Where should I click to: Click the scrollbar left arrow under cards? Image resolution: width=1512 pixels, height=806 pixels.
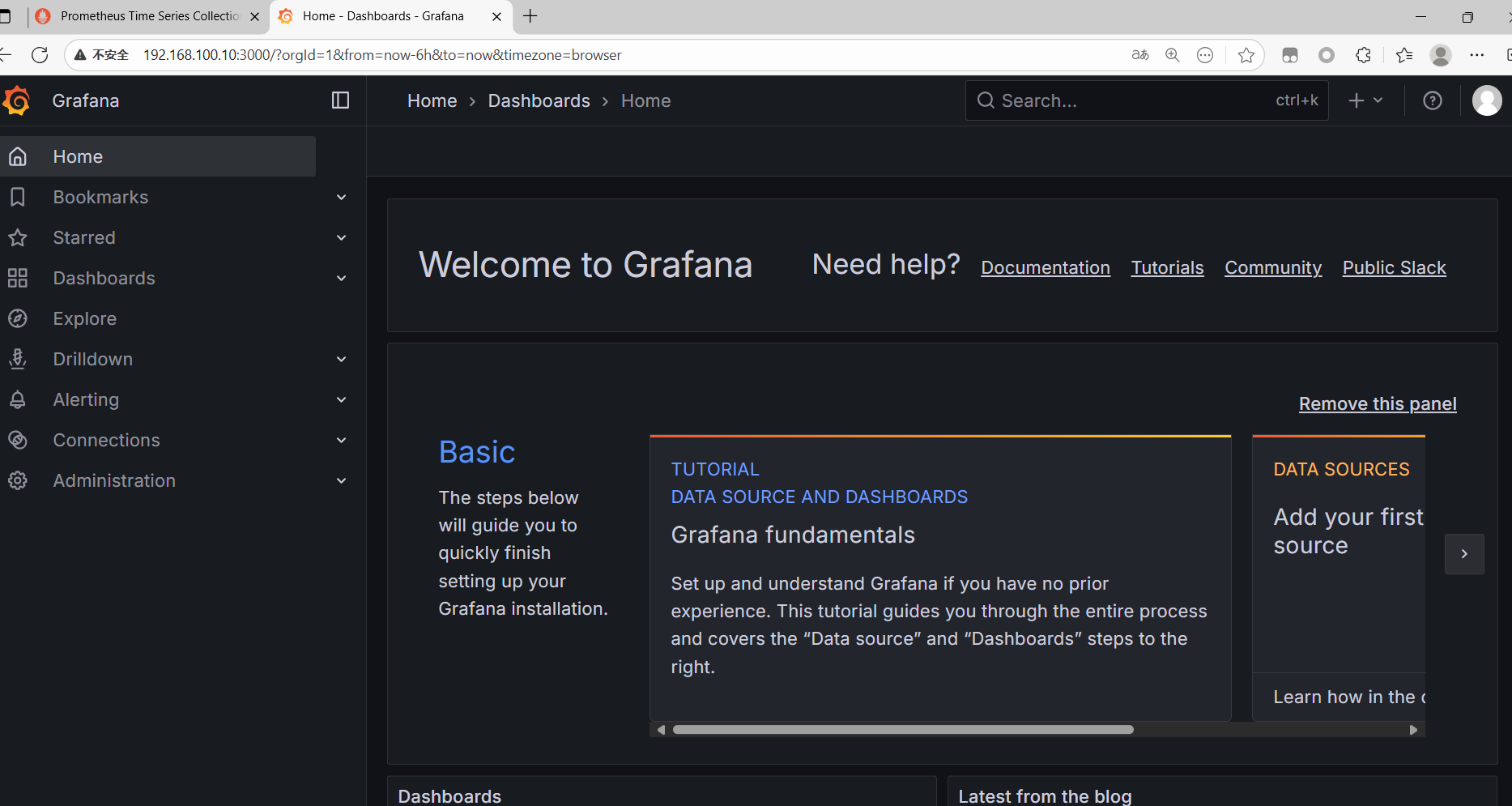coord(661,730)
